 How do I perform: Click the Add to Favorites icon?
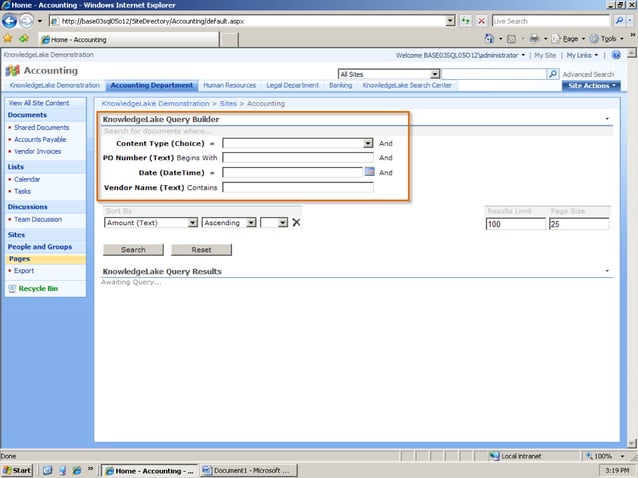[24, 39]
